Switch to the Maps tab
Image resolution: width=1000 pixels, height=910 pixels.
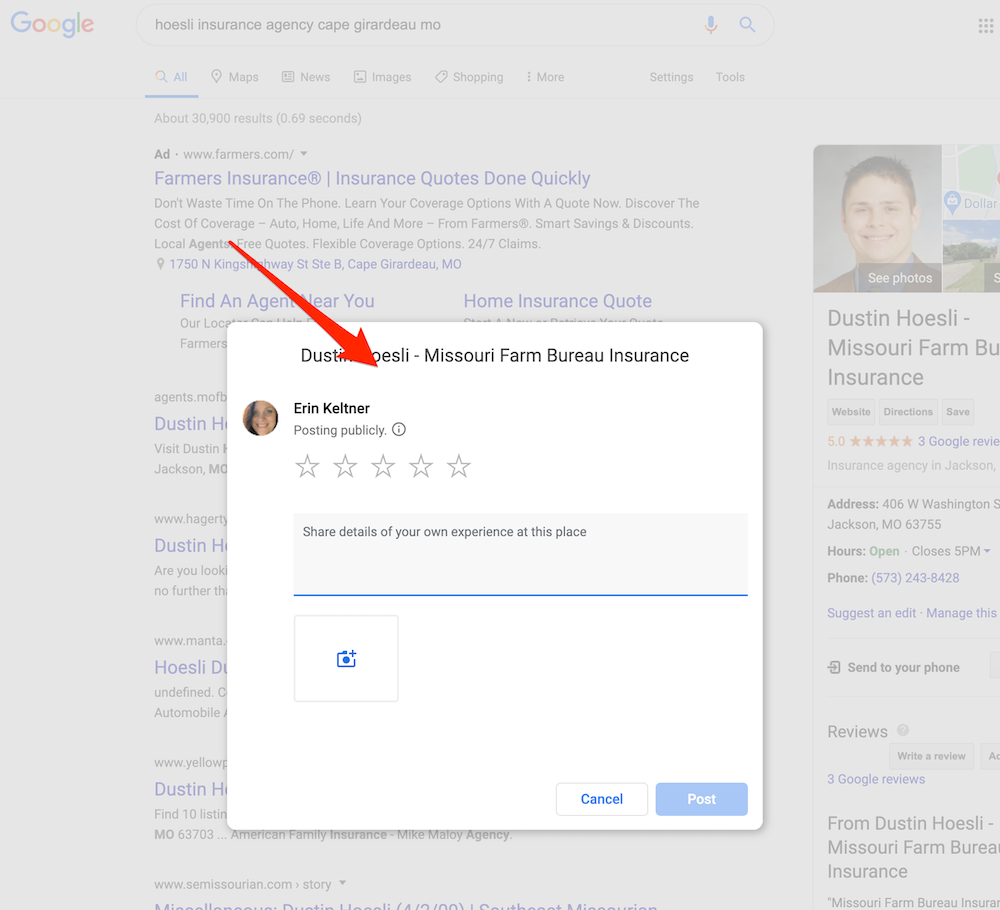[x=235, y=77]
